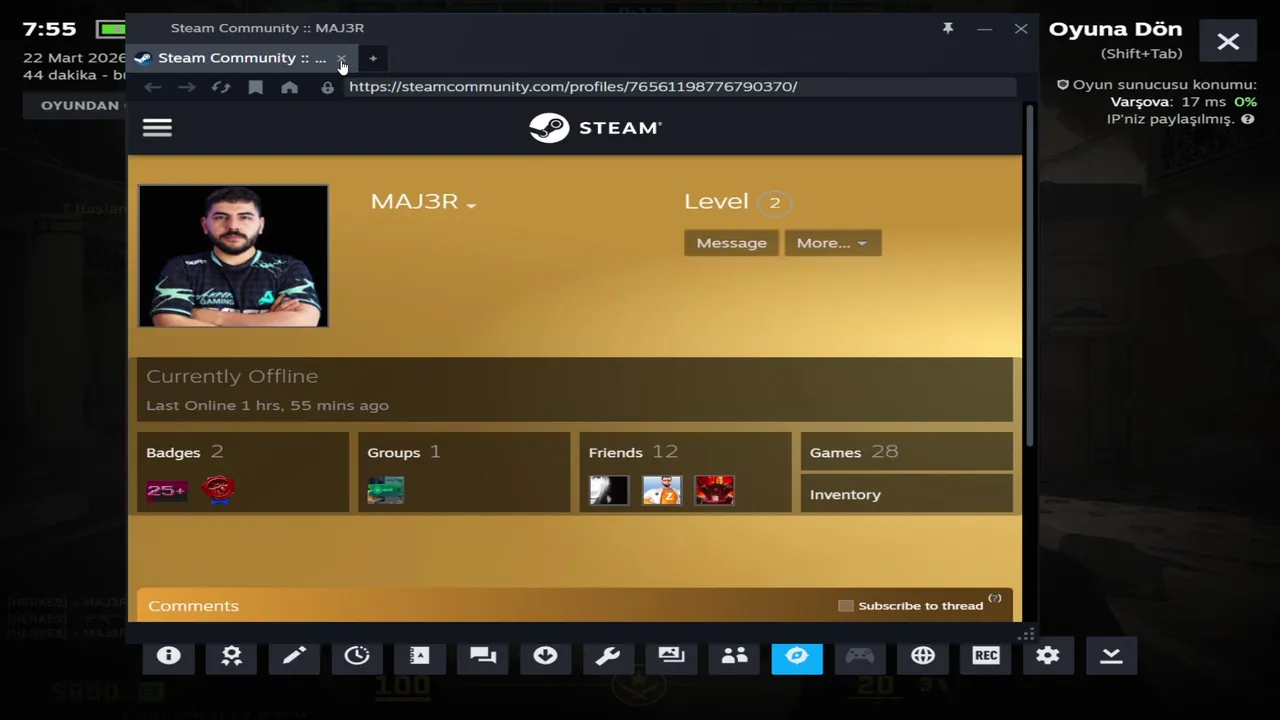The width and height of the screenshot is (1280, 720).
Task: Open the downloads arrow icon
Action: tap(545, 655)
